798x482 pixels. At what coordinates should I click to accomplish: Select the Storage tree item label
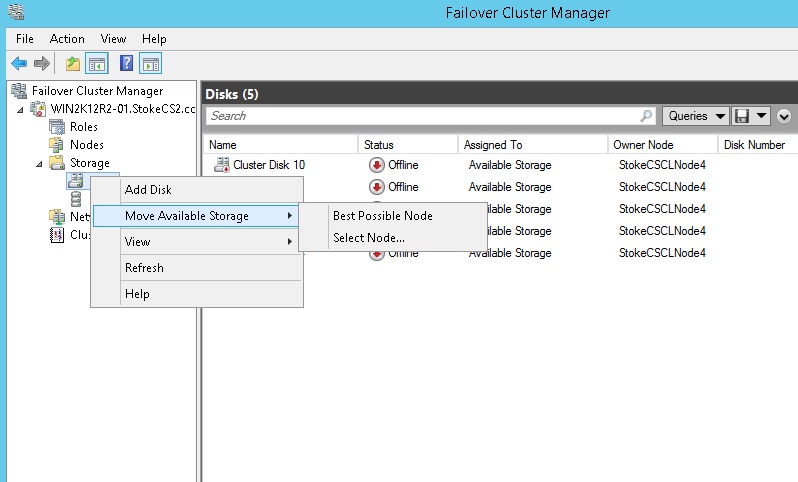[90, 163]
